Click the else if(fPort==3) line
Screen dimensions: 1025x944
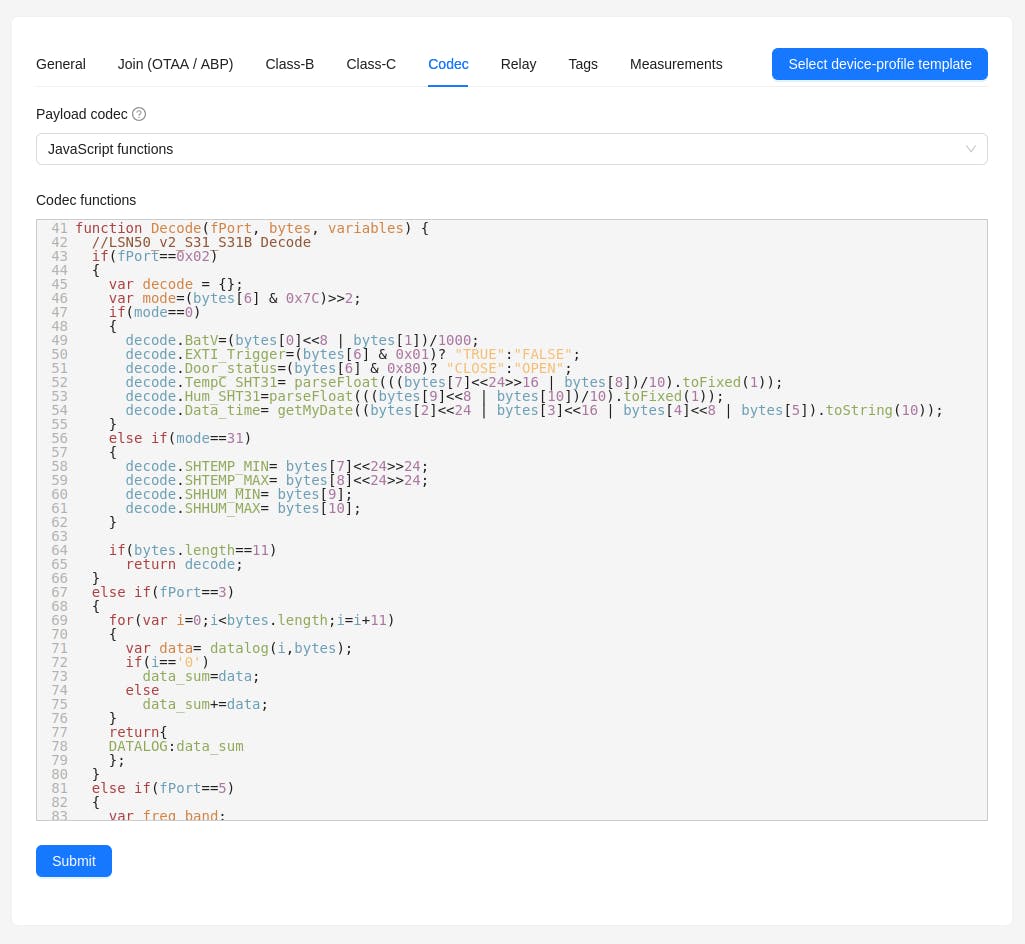(x=163, y=592)
